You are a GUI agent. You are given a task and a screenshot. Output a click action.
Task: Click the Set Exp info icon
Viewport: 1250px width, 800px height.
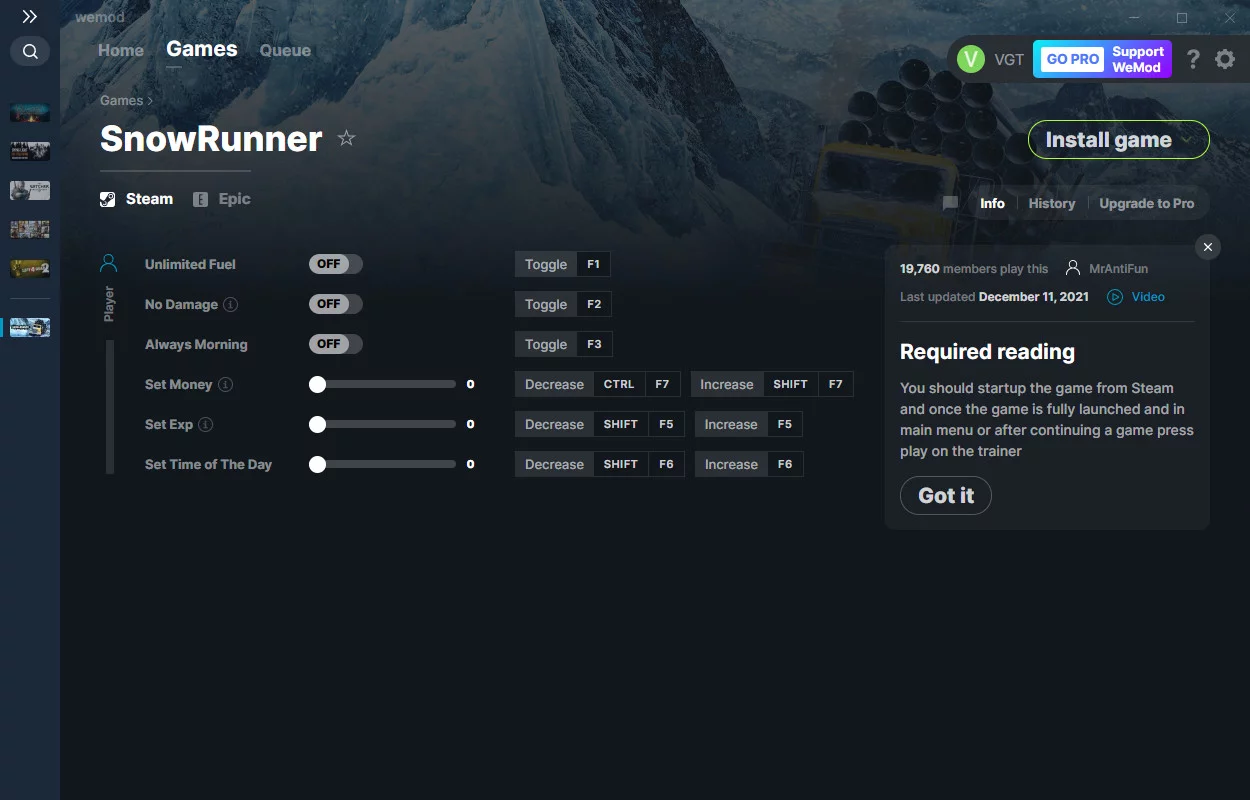click(x=205, y=424)
